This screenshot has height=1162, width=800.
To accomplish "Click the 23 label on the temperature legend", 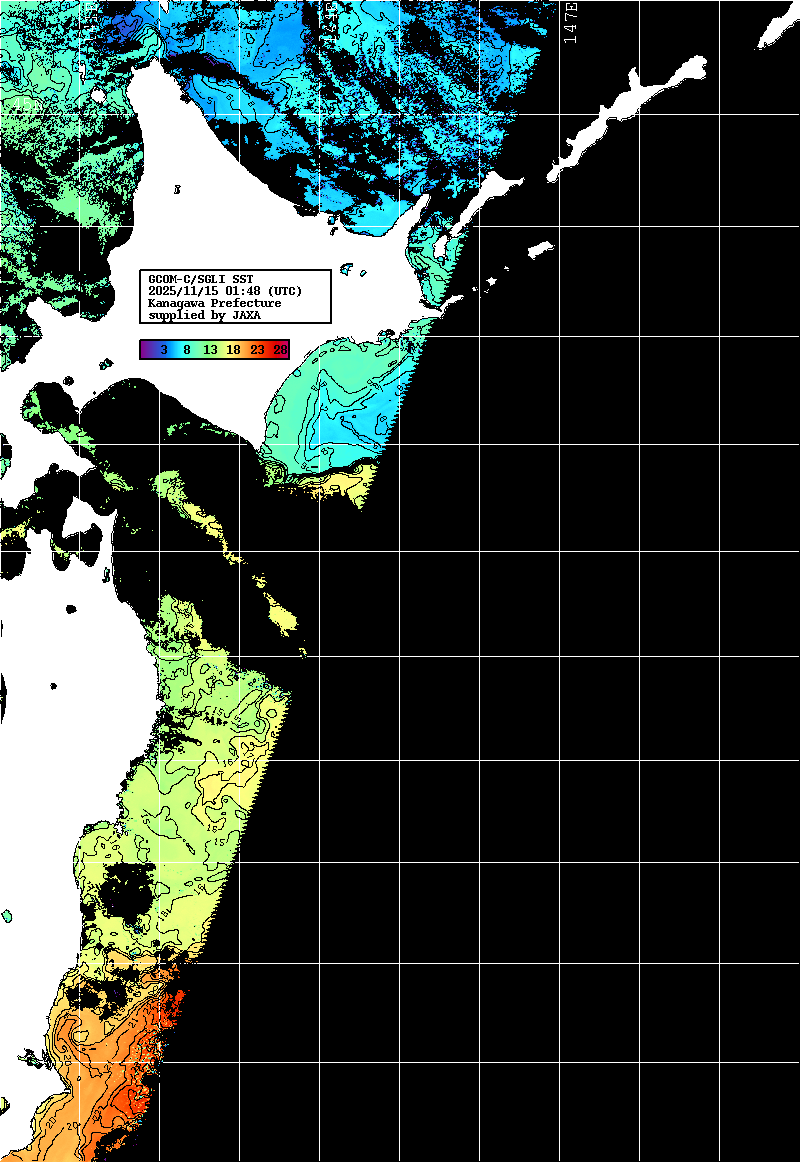I will tap(257, 350).
